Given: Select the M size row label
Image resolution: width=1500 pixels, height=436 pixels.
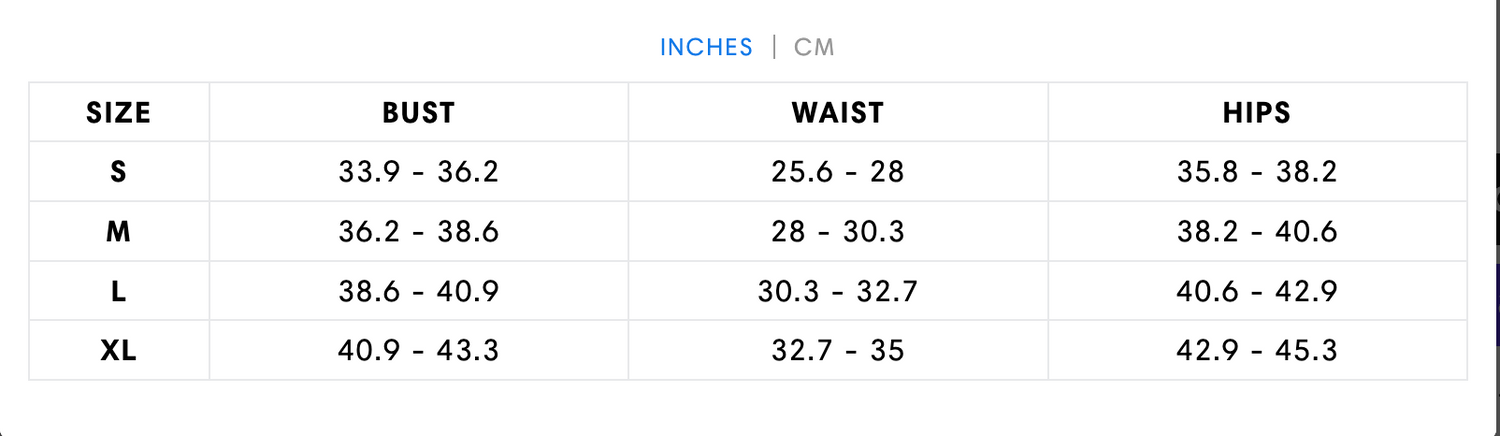Looking at the screenshot, I should pyautogui.click(x=119, y=232).
